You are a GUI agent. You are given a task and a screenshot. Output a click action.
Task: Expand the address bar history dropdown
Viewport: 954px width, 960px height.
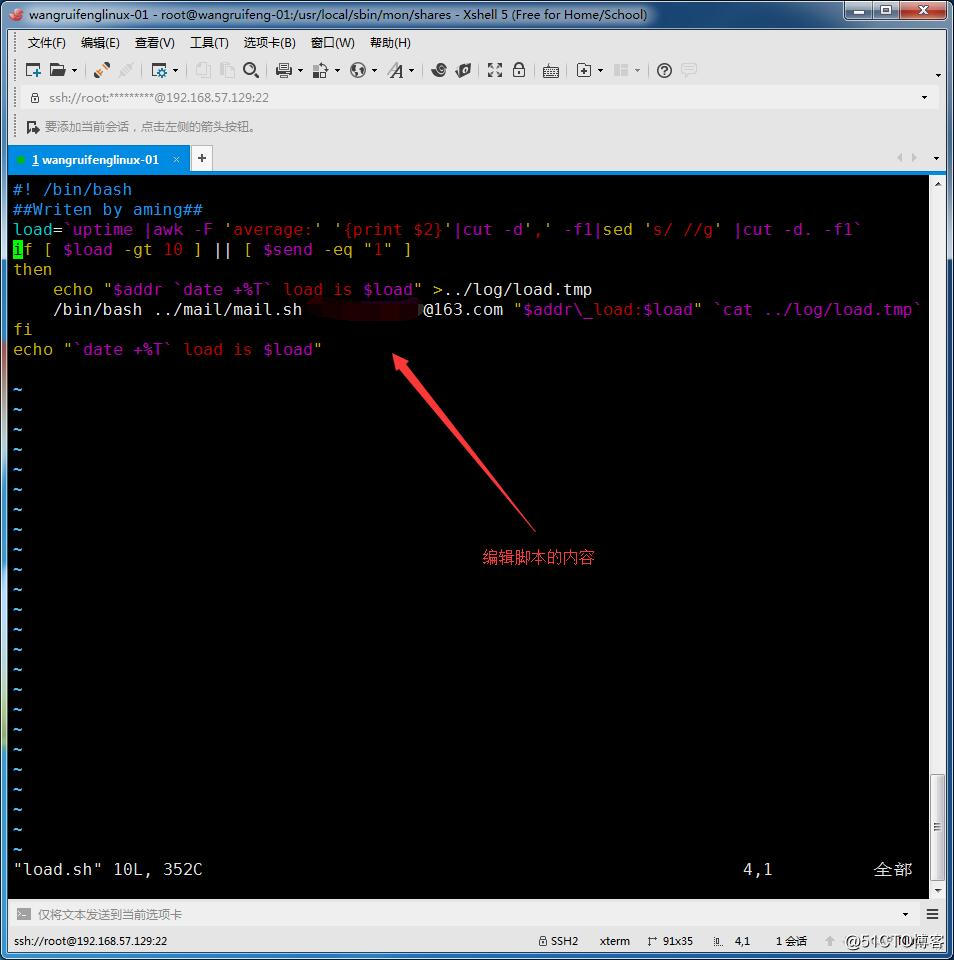pos(925,98)
